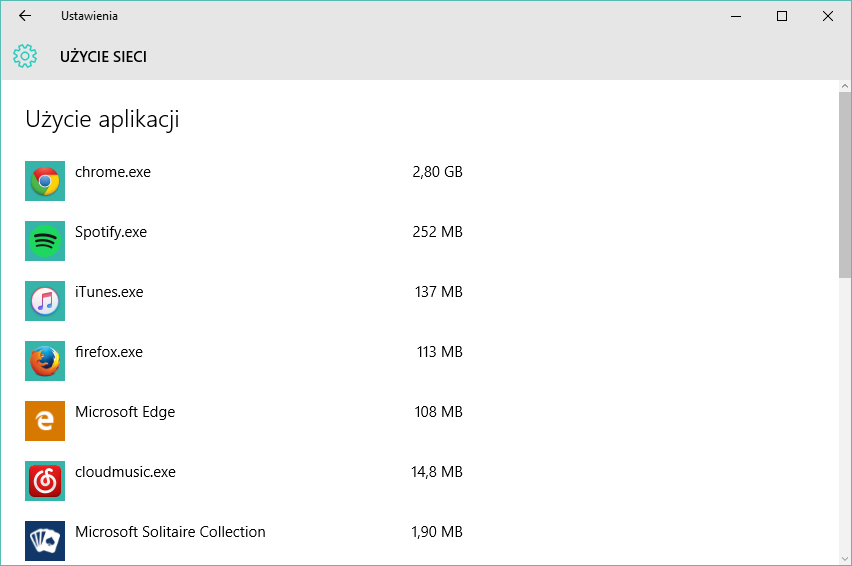This screenshot has width=852, height=566.
Task: Select the iTunes.exe label
Action: coord(109,292)
